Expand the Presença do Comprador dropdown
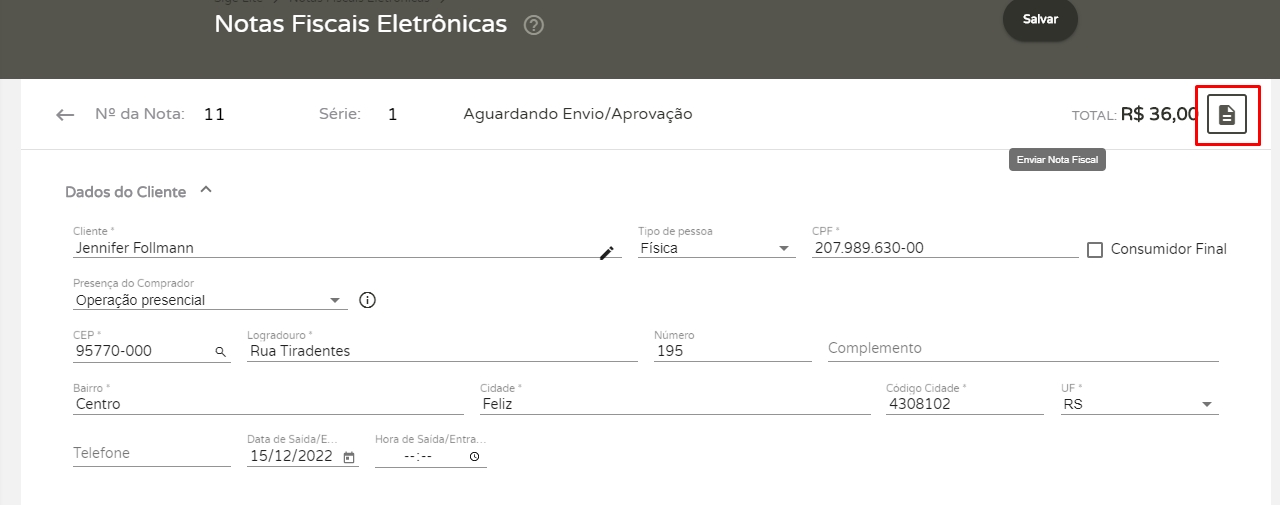 point(210,300)
